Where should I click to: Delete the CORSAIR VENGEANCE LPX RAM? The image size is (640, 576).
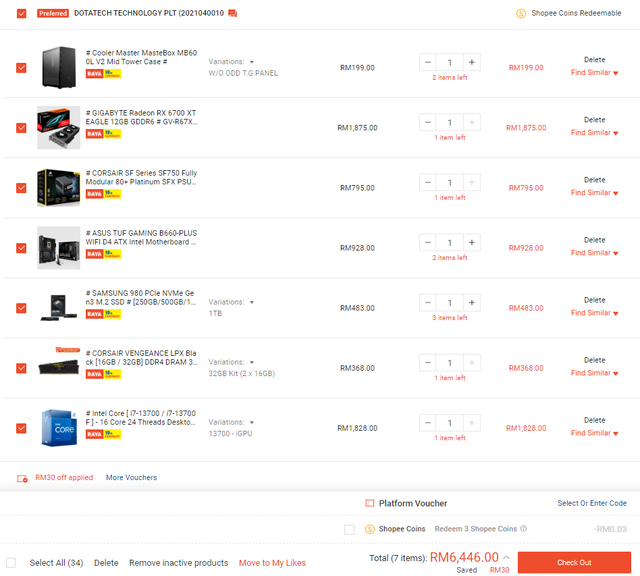(594, 360)
